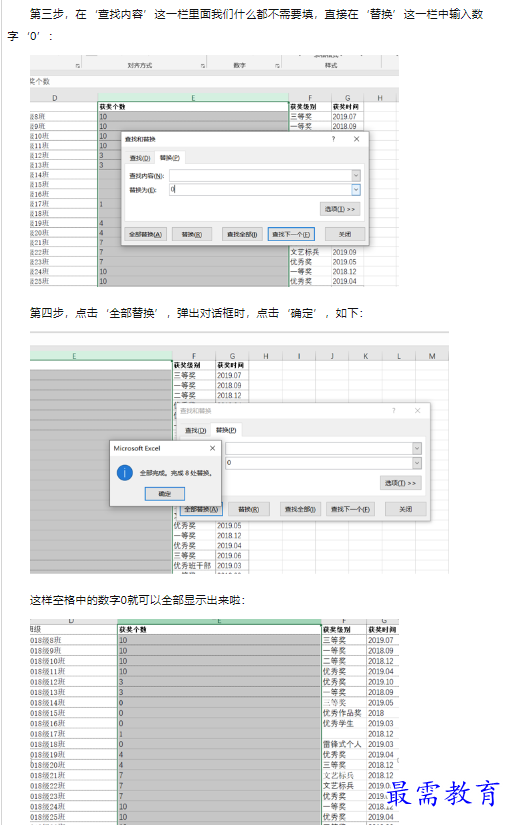Click the 雷锋式个人 cell
The height and width of the screenshot is (825, 508).
343,744
